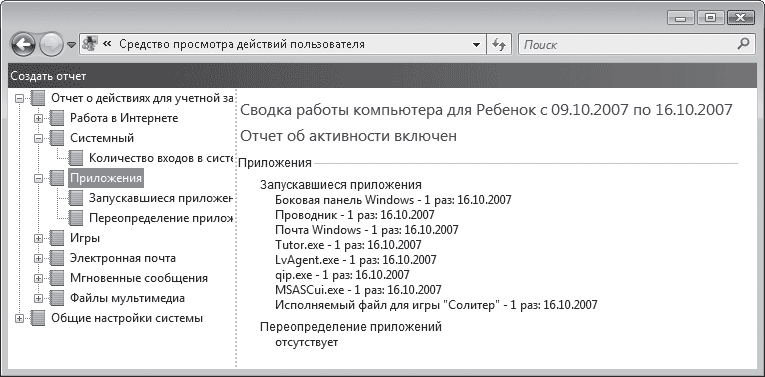Expand the Работа в Интернете node

click(39, 118)
